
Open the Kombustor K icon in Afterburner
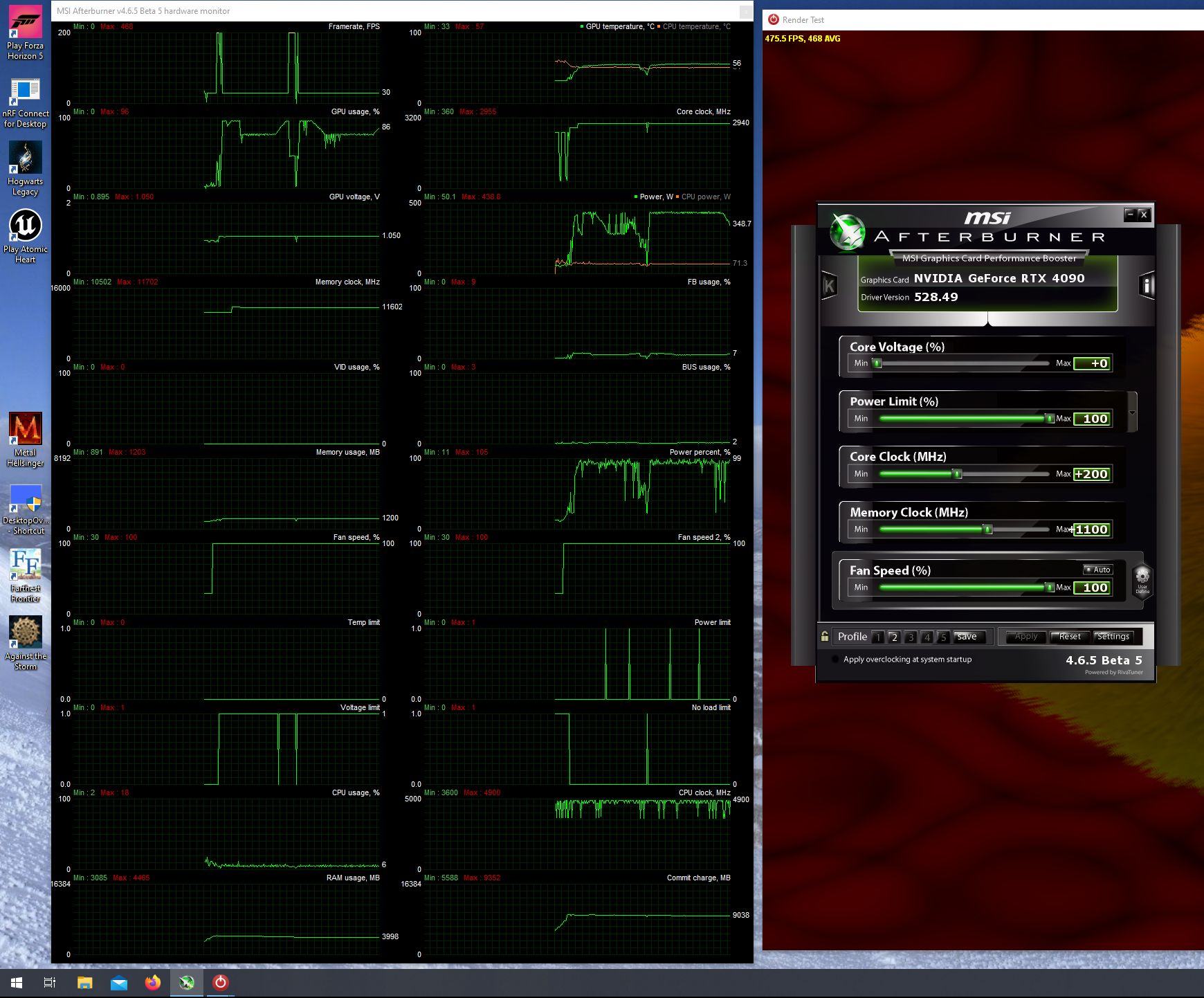point(829,285)
